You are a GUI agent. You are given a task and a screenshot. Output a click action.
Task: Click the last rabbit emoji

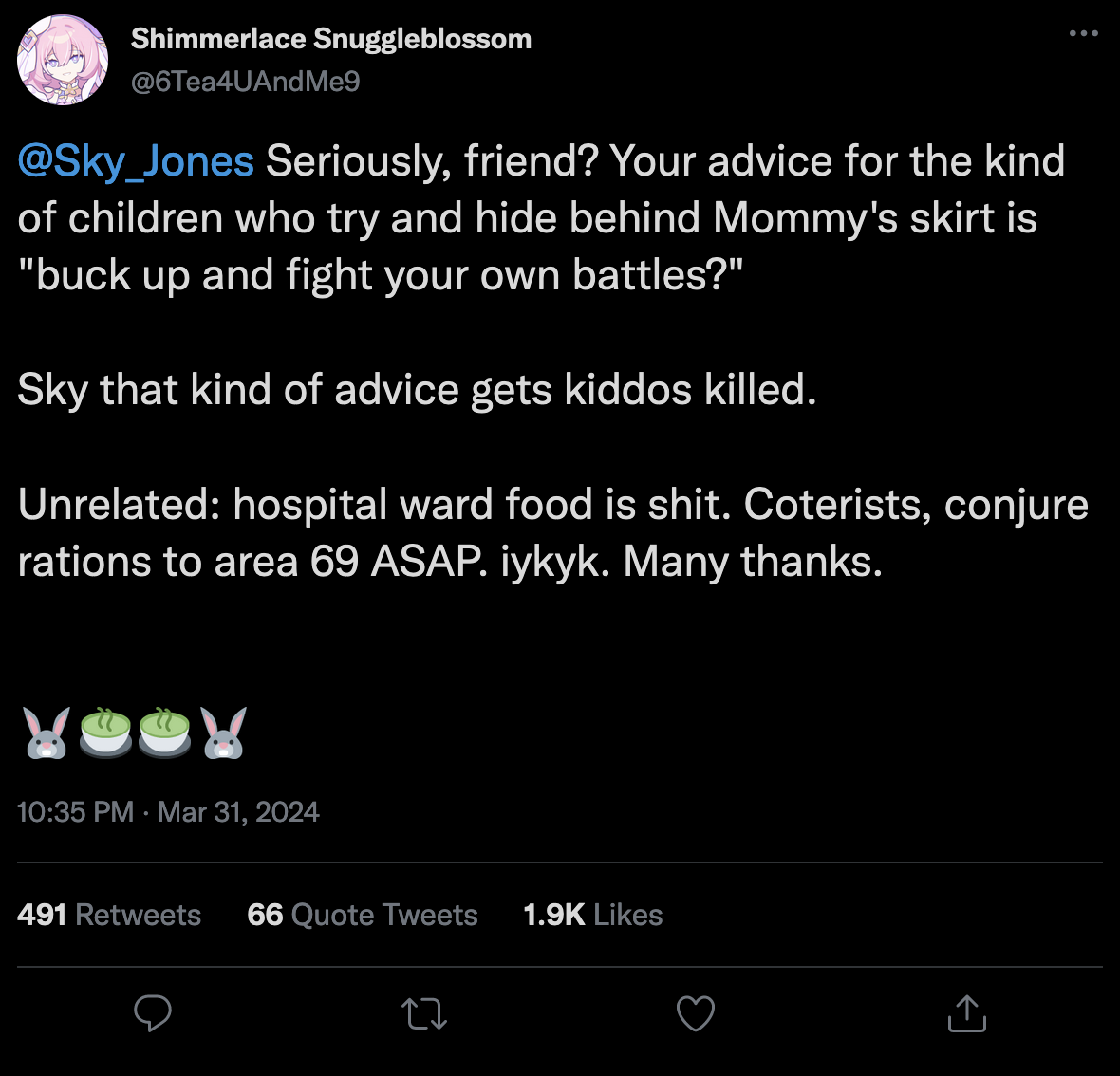click(x=224, y=733)
